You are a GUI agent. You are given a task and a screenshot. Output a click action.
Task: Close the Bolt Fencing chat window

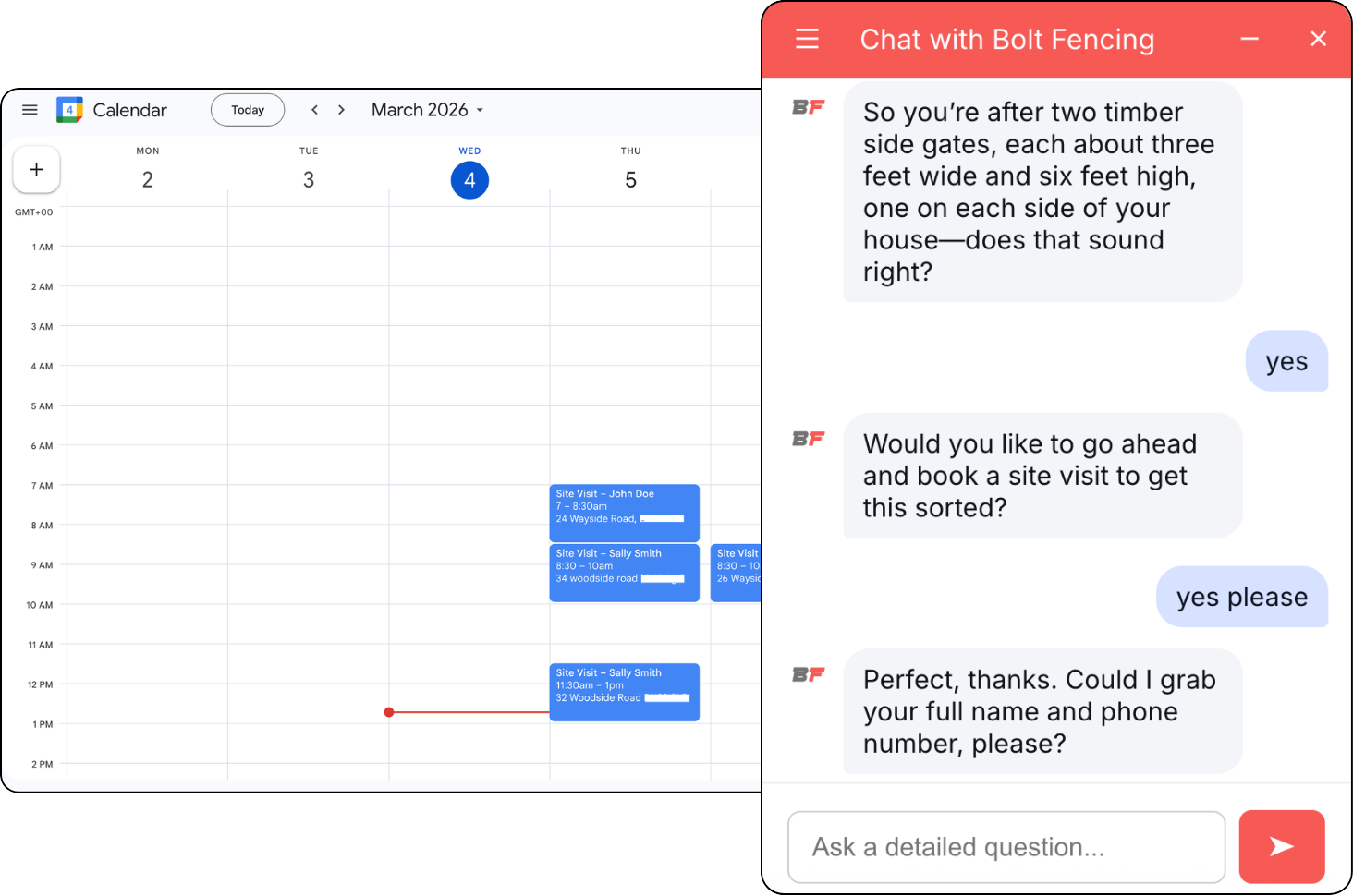1318,39
